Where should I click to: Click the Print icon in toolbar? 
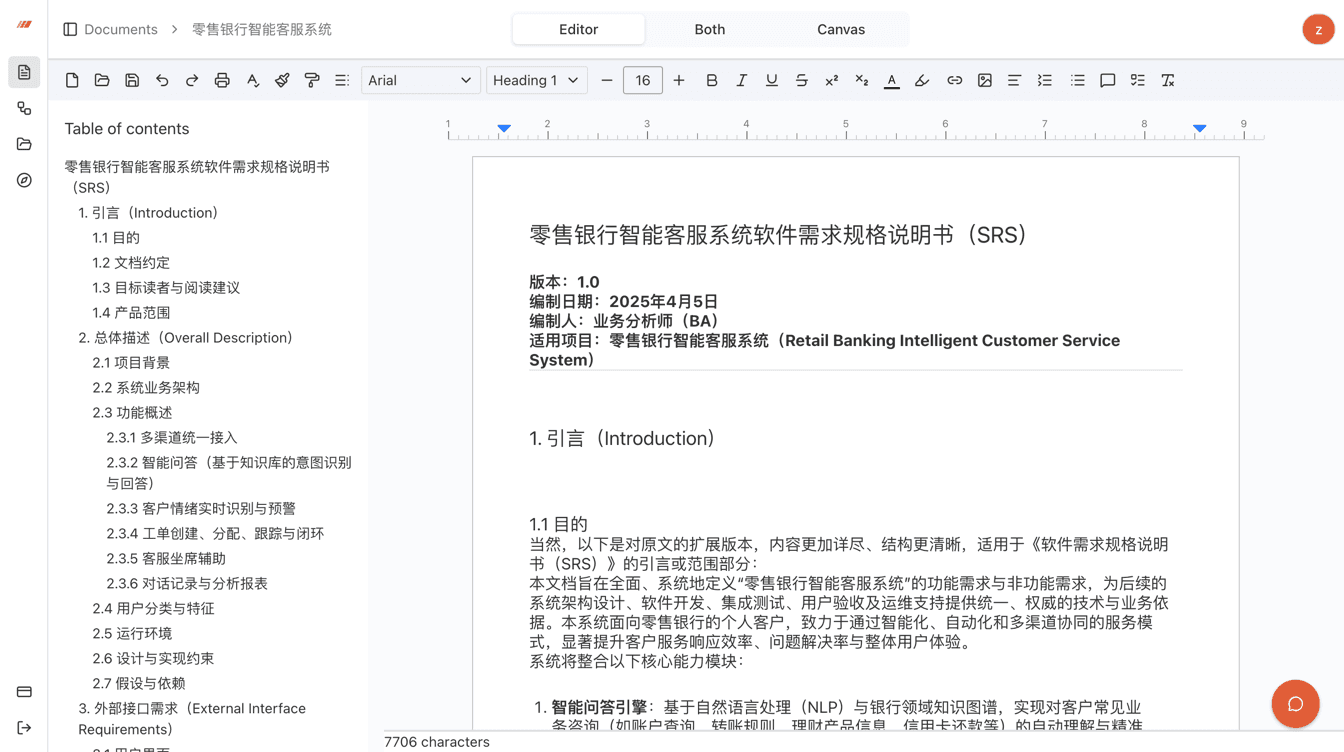222,81
